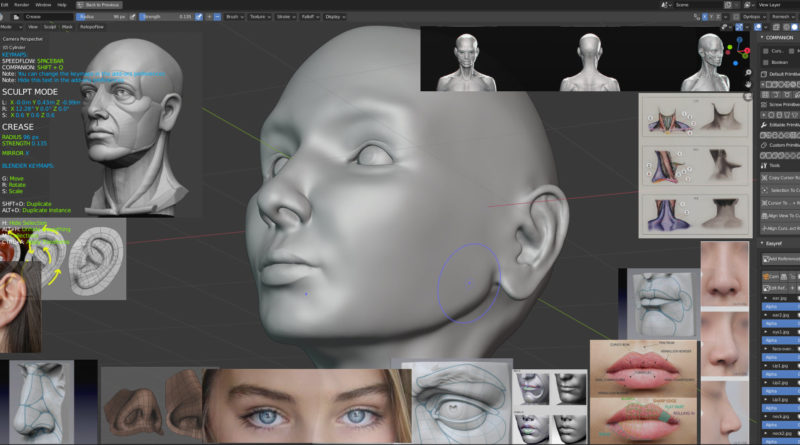Toggle radius pressure sensitivity icon
The image size is (800, 445).
(133, 17)
